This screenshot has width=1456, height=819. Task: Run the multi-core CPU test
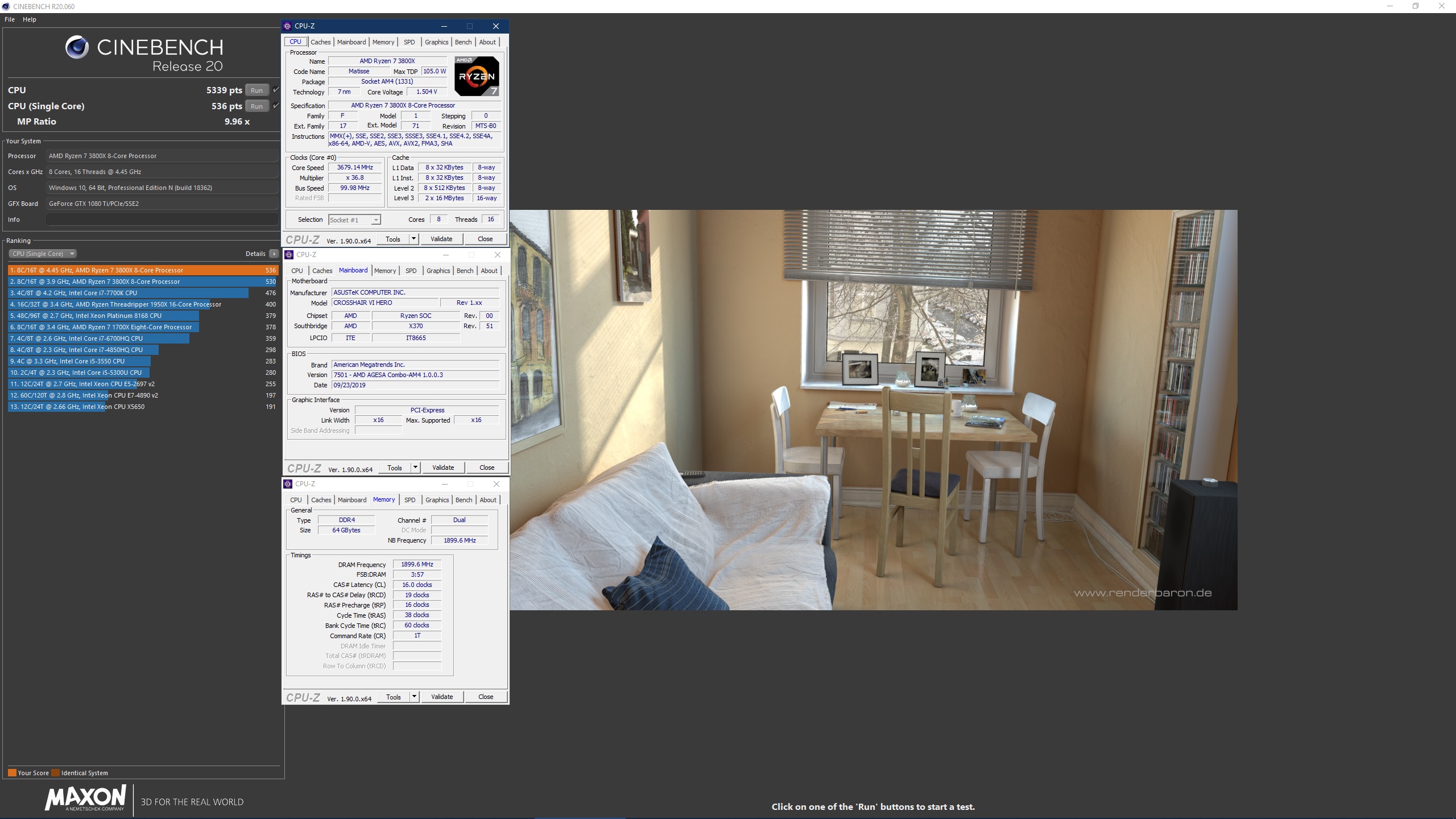click(x=257, y=90)
